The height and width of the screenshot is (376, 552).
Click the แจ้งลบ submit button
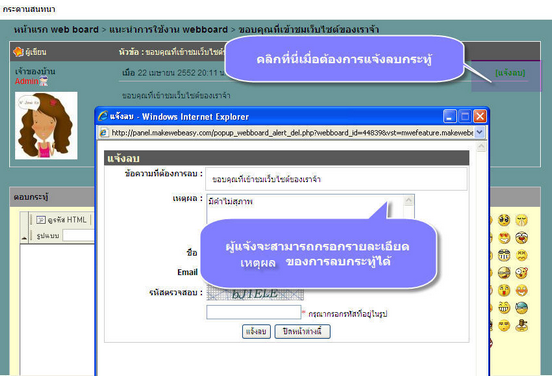tap(256, 331)
